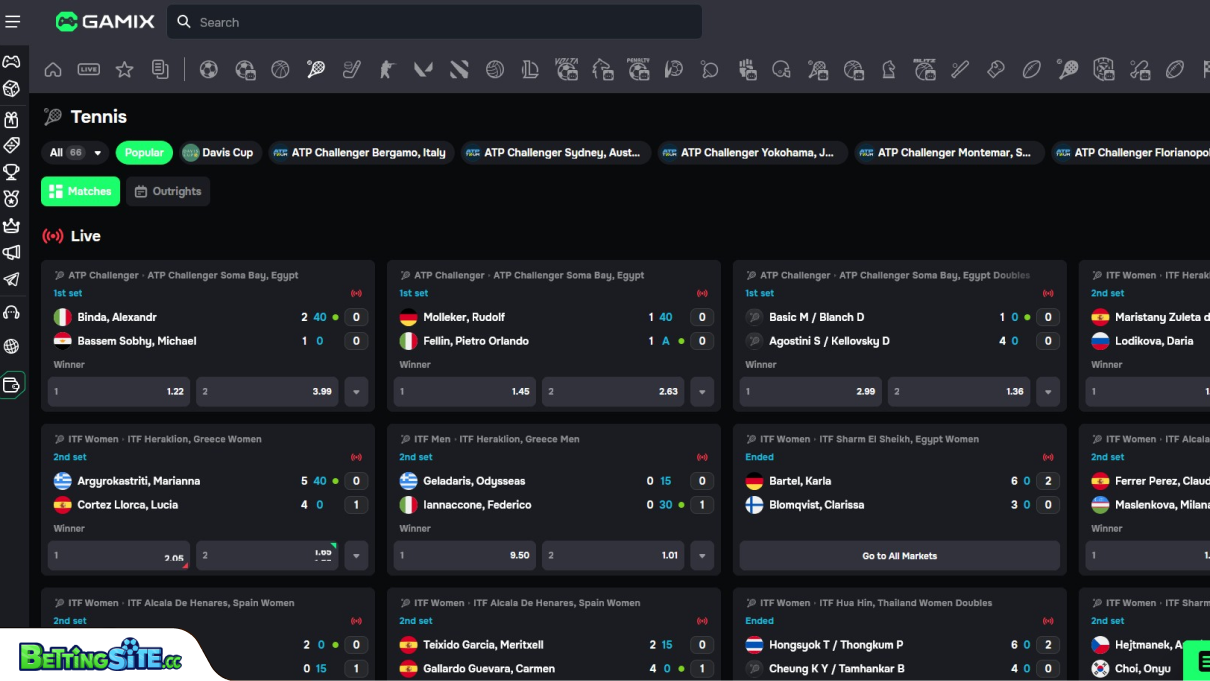Enable the Davis Cup filter

(220, 152)
